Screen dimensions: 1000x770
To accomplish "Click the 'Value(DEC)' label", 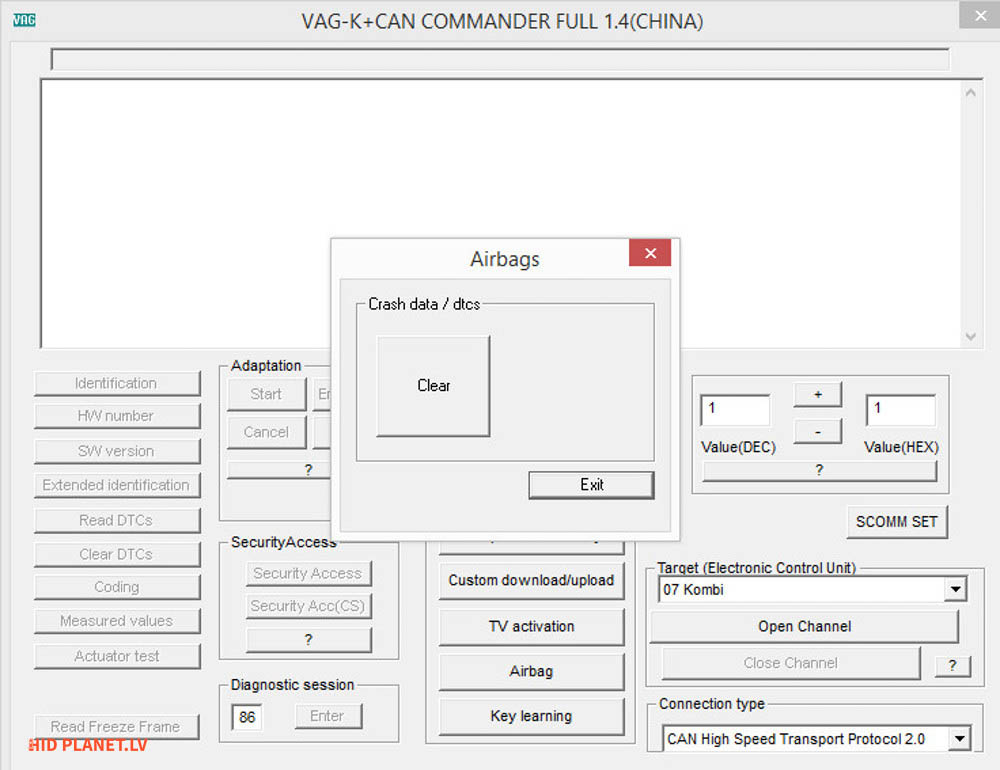I will 739,447.
